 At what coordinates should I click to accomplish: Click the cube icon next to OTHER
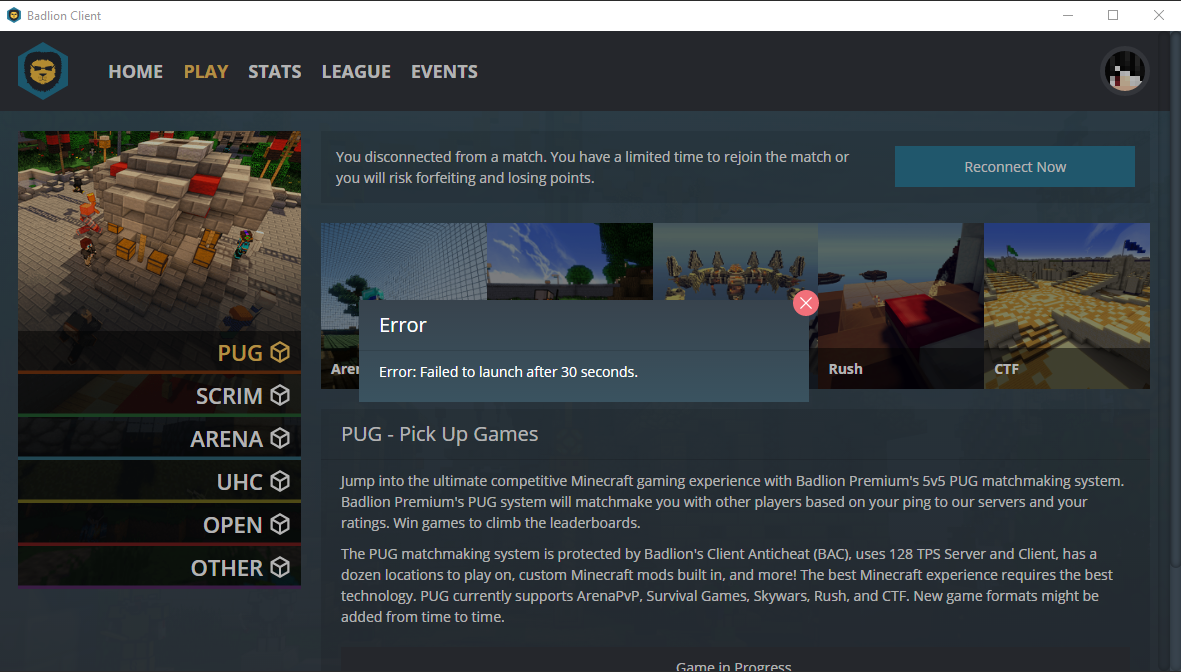[x=280, y=567]
